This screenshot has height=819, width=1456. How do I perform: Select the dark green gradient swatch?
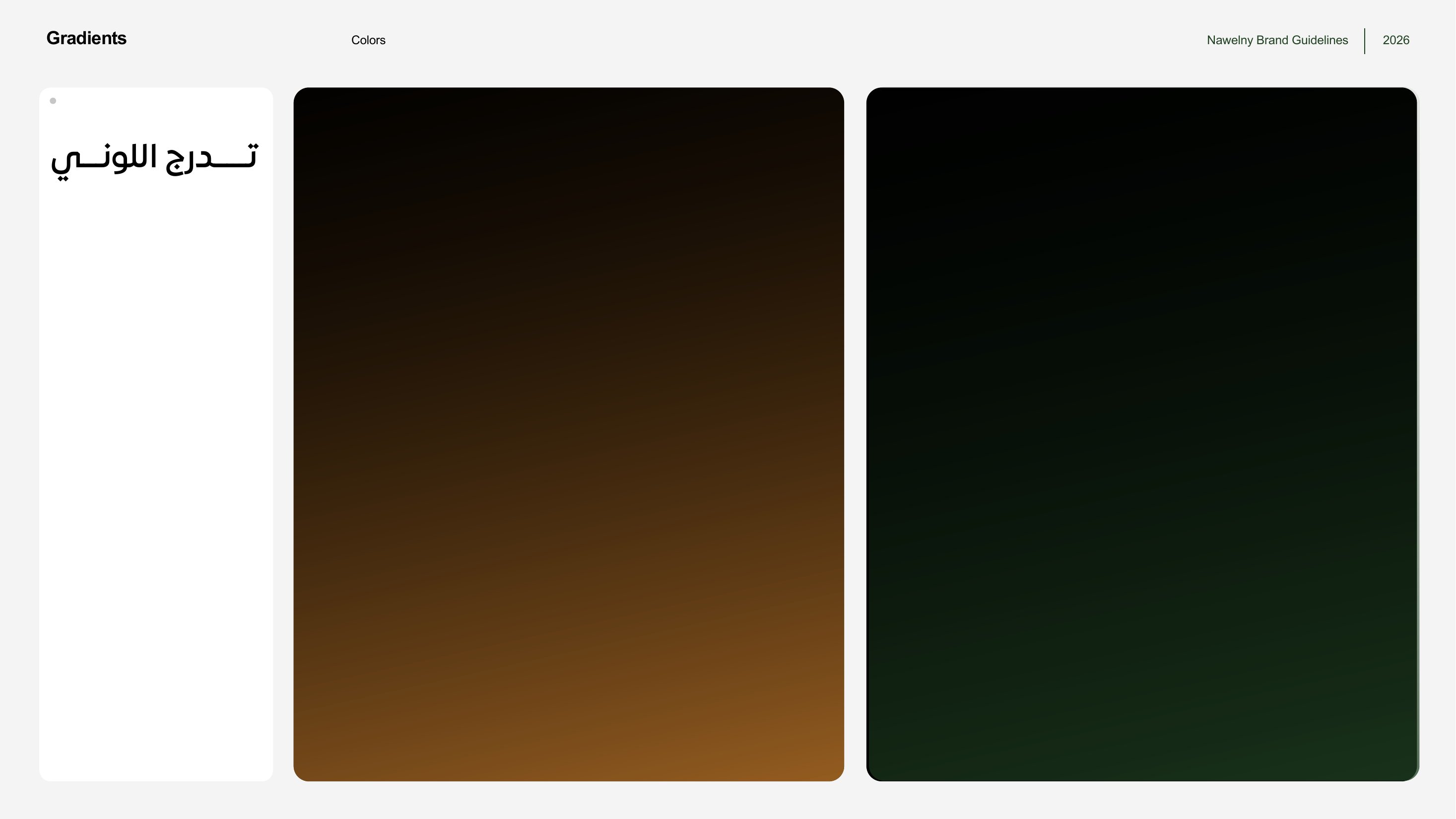pyautogui.click(x=1142, y=434)
